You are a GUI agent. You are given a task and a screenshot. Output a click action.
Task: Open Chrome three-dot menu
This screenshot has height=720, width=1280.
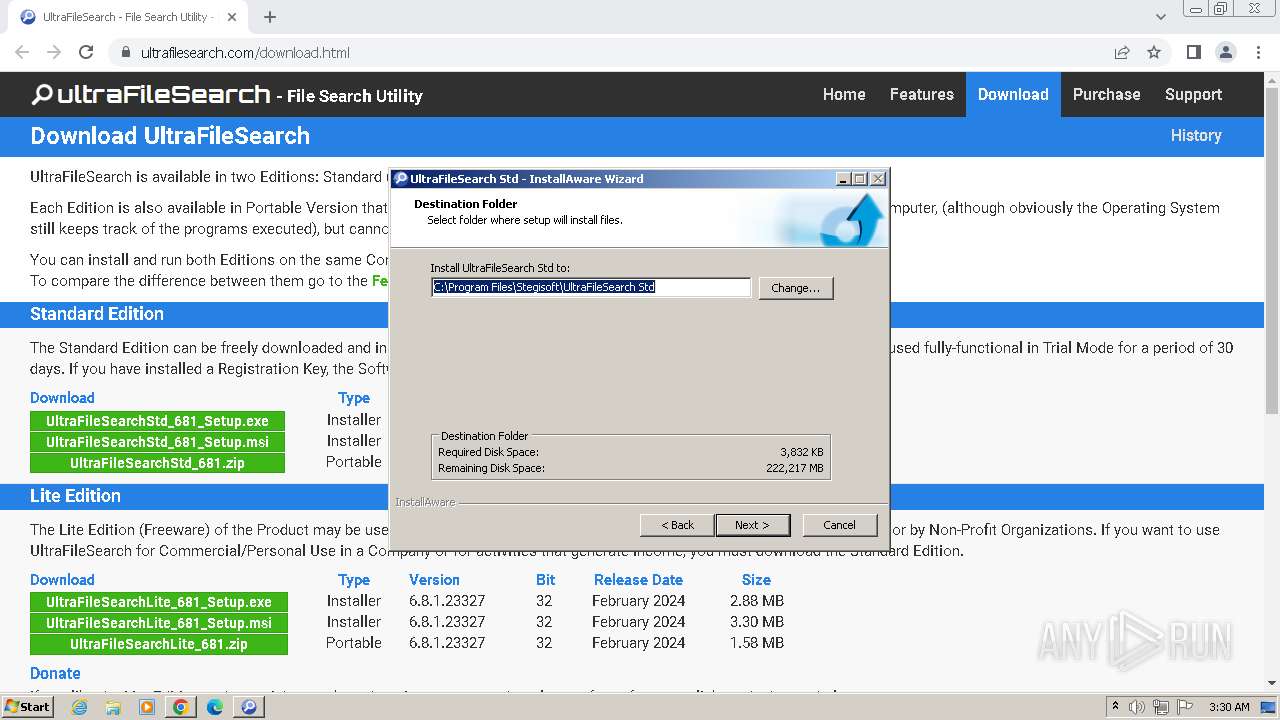1258,52
